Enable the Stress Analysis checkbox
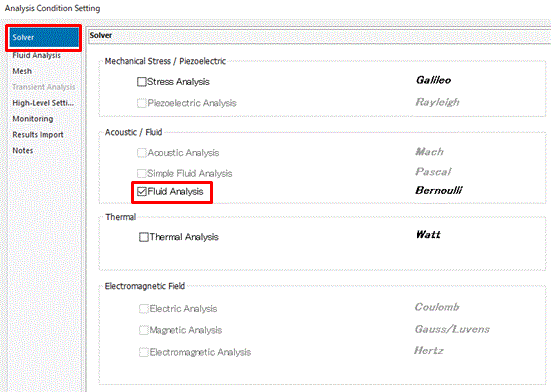This screenshot has height=392, width=551. [142, 82]
